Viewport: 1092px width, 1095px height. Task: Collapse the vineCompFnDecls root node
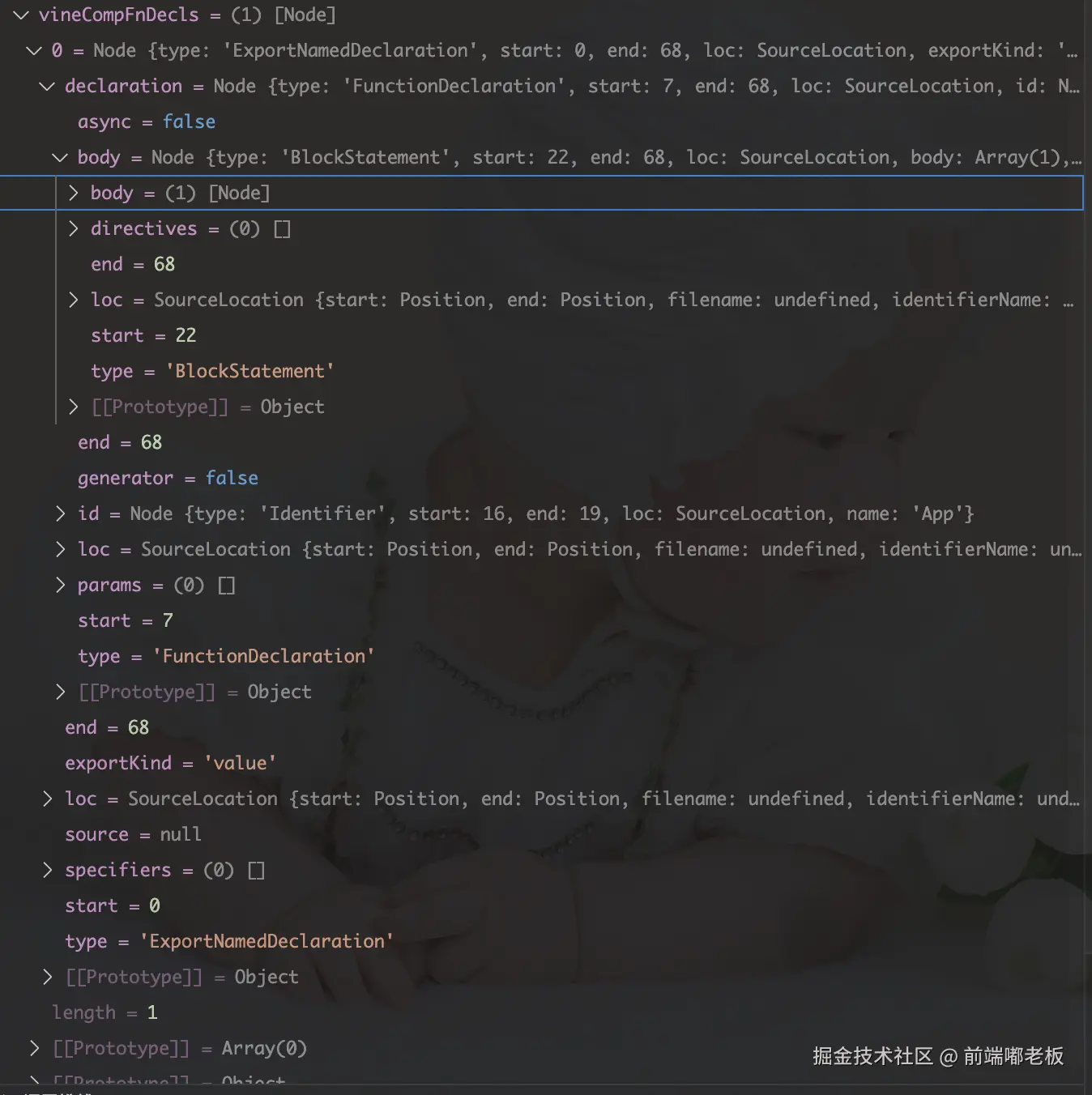click(21, 15)
